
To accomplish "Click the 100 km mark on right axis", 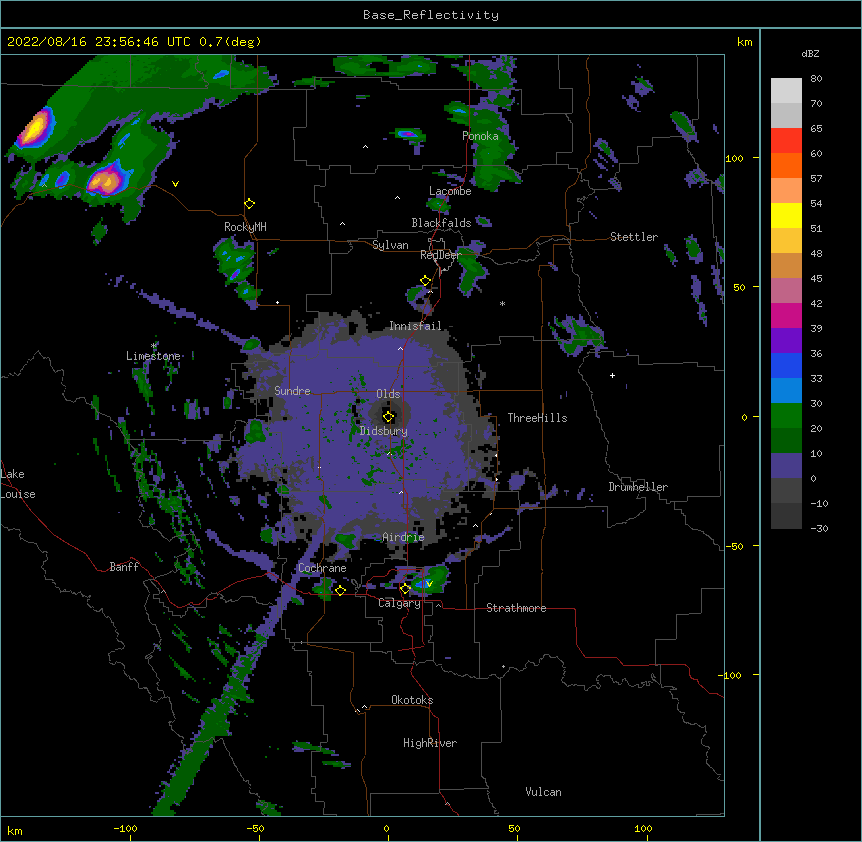I will pyautogui.click(x=734, y=158).
